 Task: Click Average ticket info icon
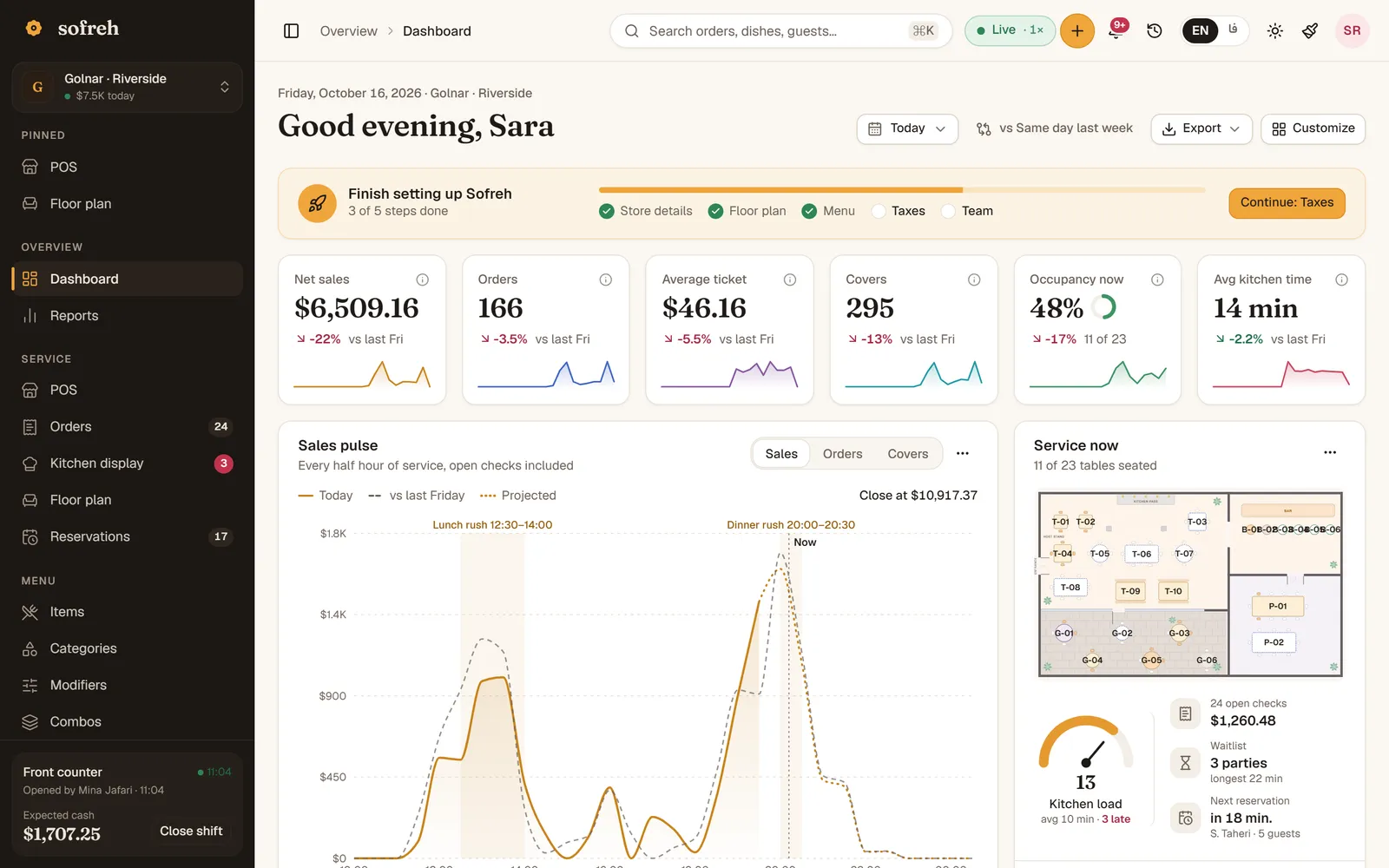click(790, 279)
